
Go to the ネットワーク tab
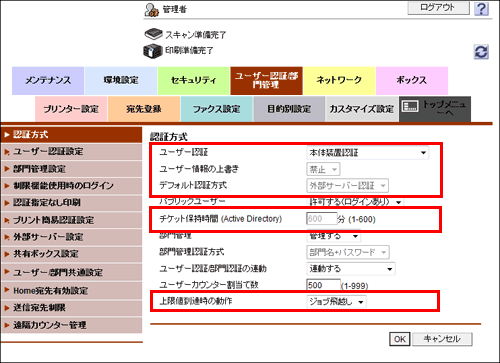[x=339, y=81]
